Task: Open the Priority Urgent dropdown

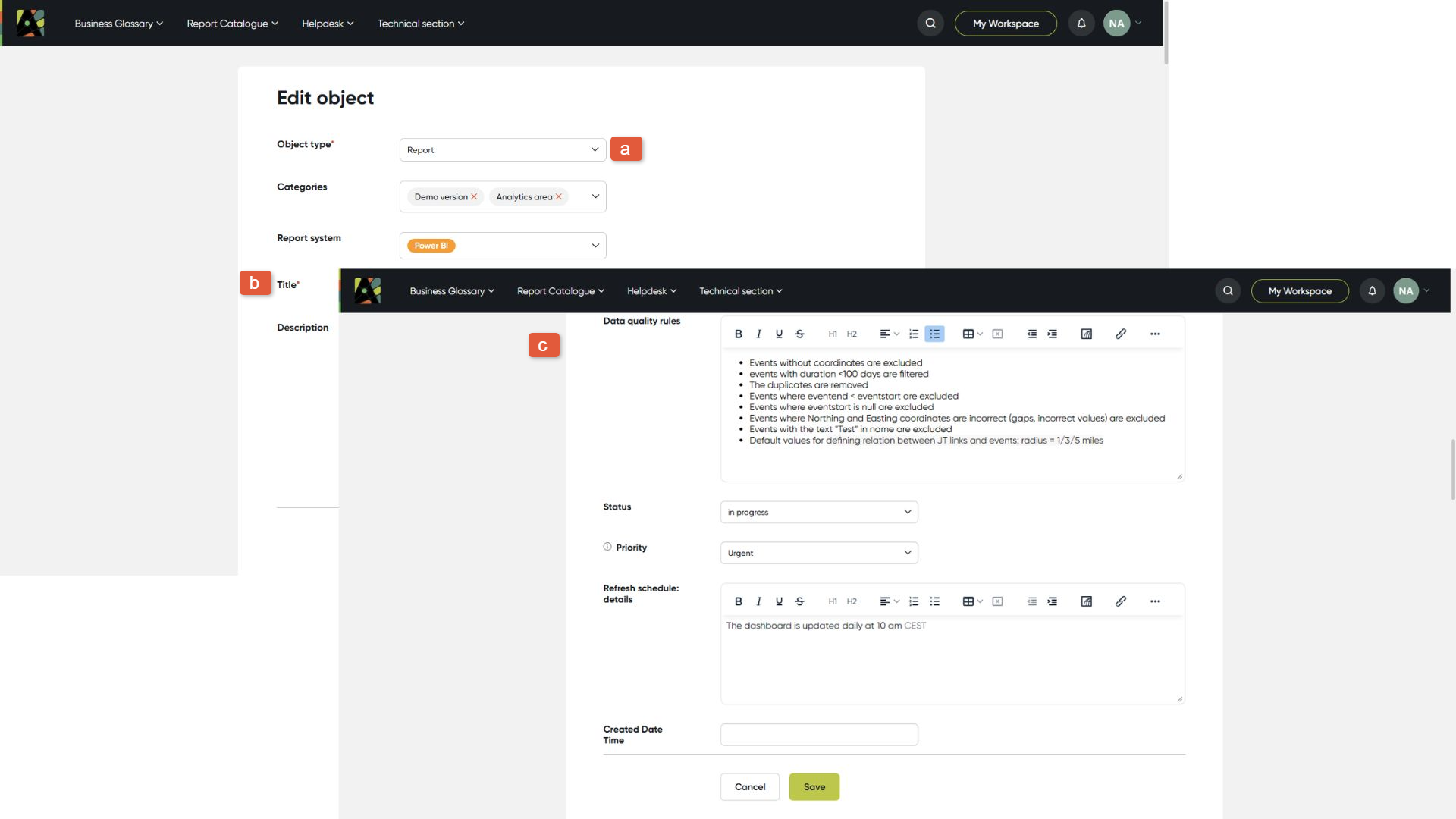Action: point(819,553)
